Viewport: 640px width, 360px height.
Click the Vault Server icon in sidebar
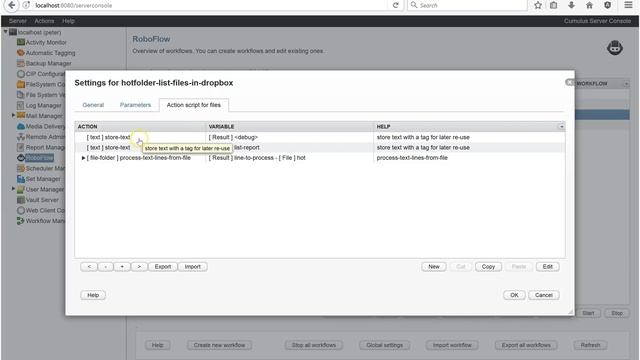click(x=21, y=200)
